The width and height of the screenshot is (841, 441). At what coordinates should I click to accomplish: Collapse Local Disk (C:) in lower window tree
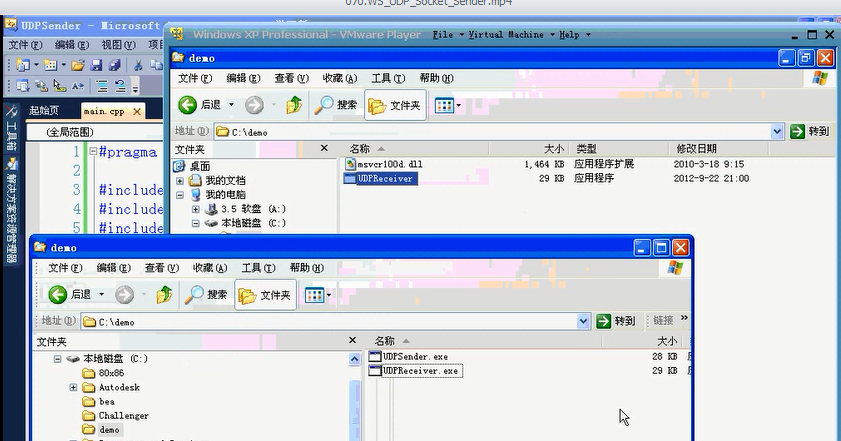click(x=57, y=359)
